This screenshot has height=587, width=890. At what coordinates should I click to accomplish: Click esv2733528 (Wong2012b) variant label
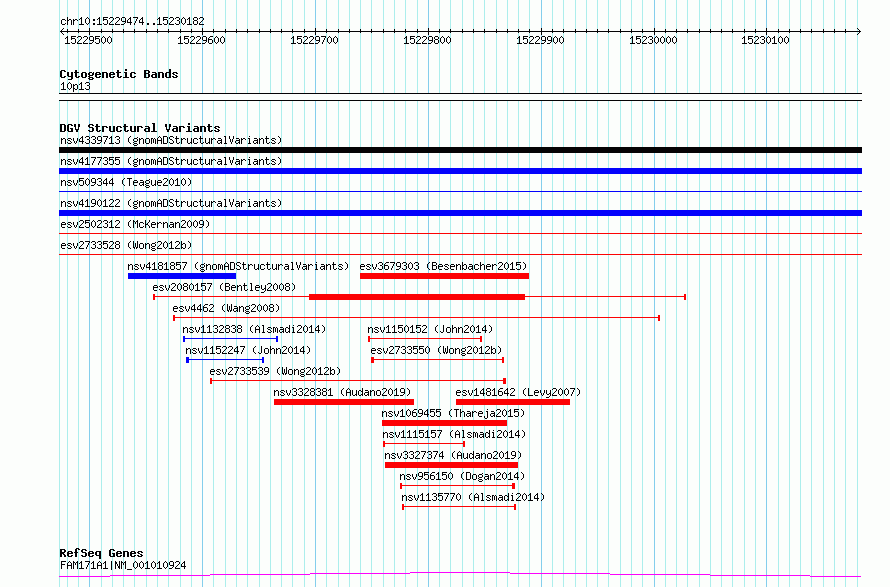(126, 245)
